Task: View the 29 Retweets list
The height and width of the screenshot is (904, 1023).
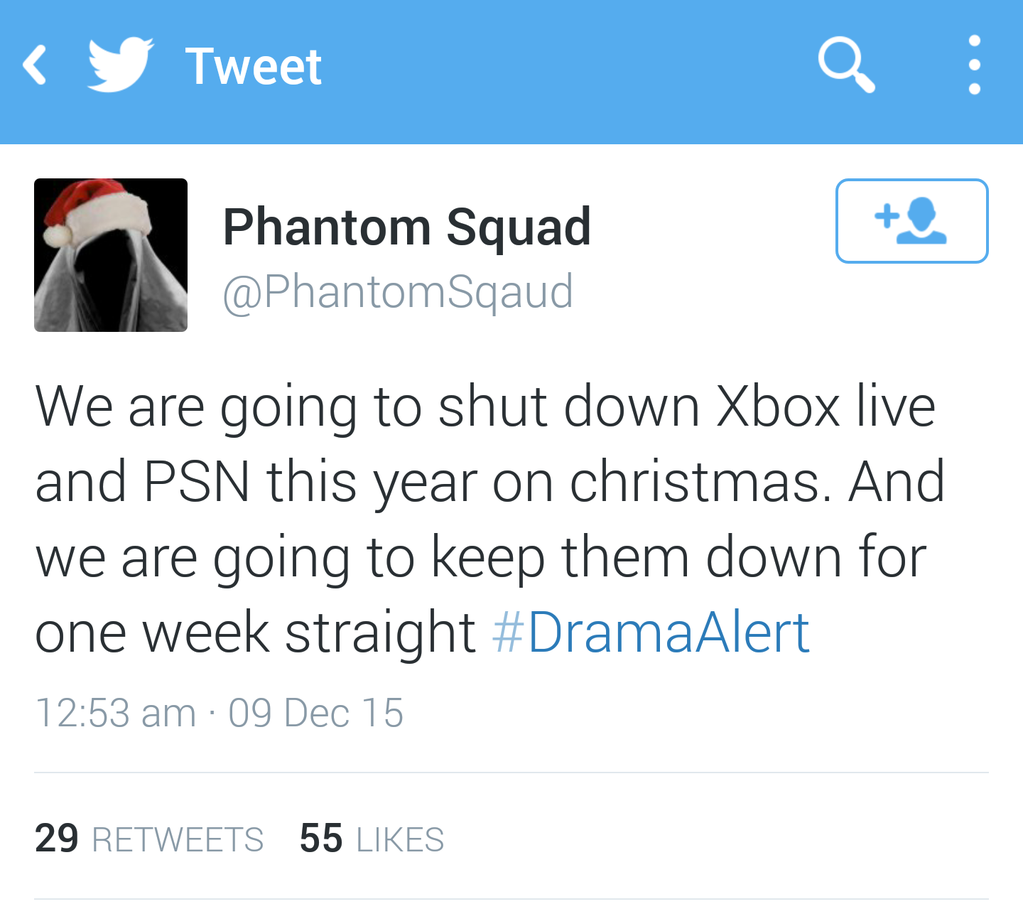Action: point(149,838)
